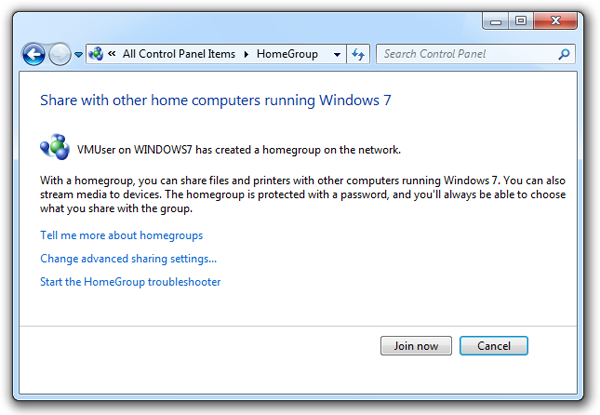Expand the arrow after All Control Panel Items
The height and width of the screenshot is (415, 600).
click(x=246, y=54)
